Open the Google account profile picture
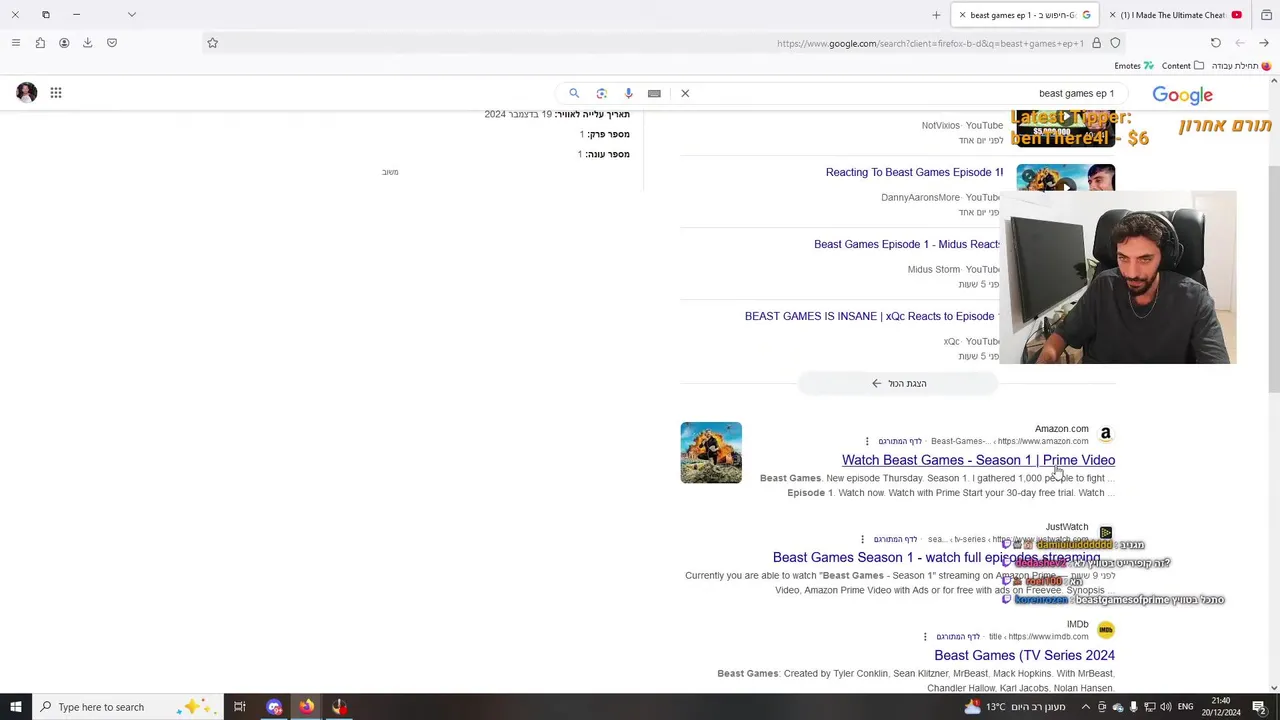This screenshot has width=1280, height=720. pos(27,93)
